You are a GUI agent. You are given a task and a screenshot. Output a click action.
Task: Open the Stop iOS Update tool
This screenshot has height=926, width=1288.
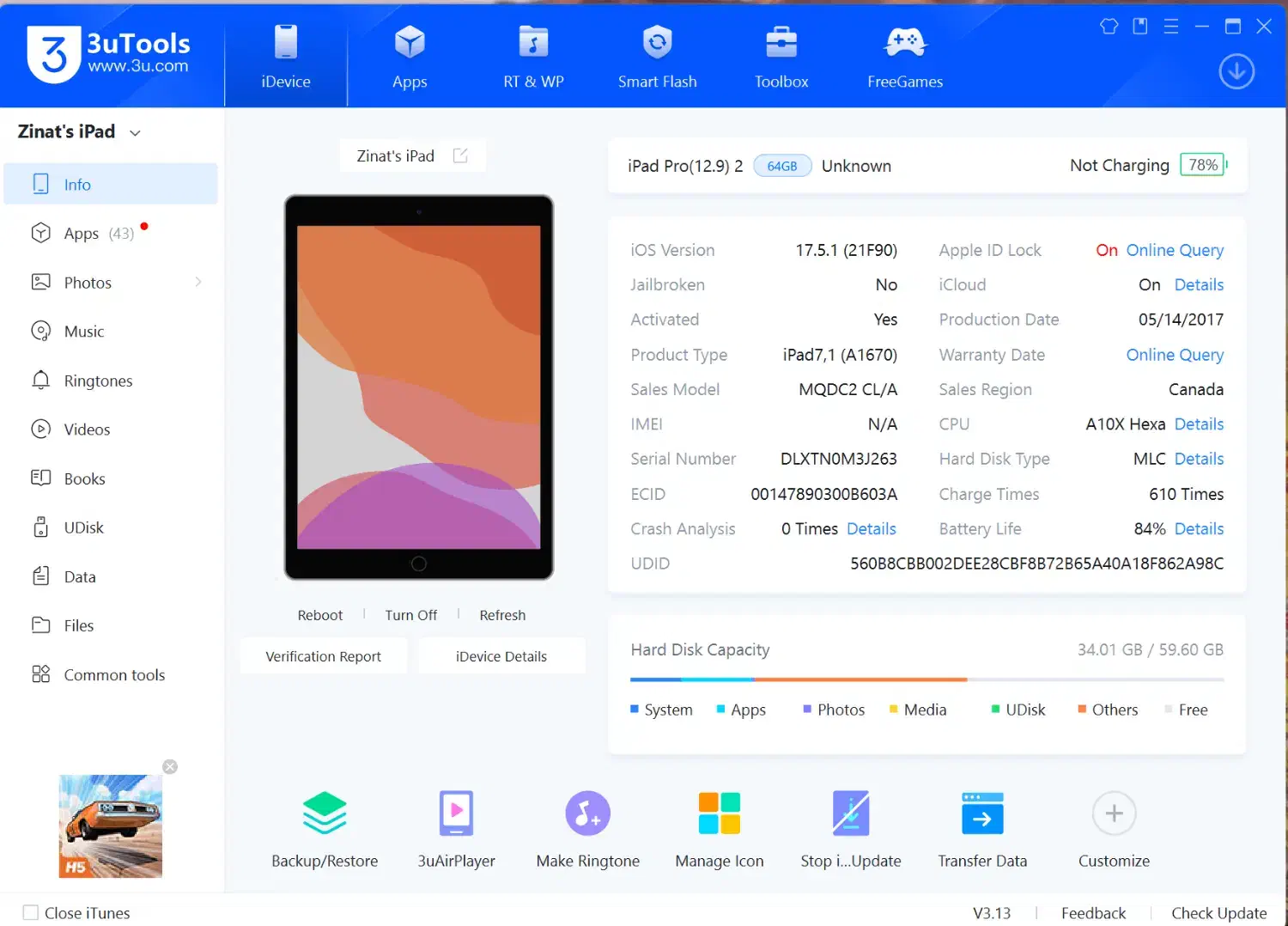(x=850, y=813)
